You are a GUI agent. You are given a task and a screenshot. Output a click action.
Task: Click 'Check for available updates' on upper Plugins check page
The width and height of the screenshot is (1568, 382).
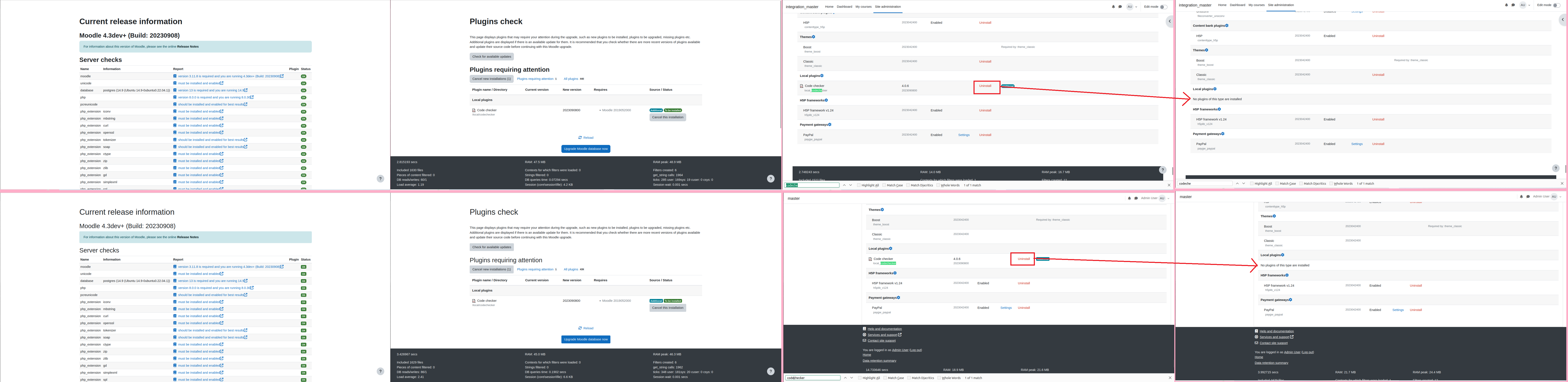tap(492, 57)
